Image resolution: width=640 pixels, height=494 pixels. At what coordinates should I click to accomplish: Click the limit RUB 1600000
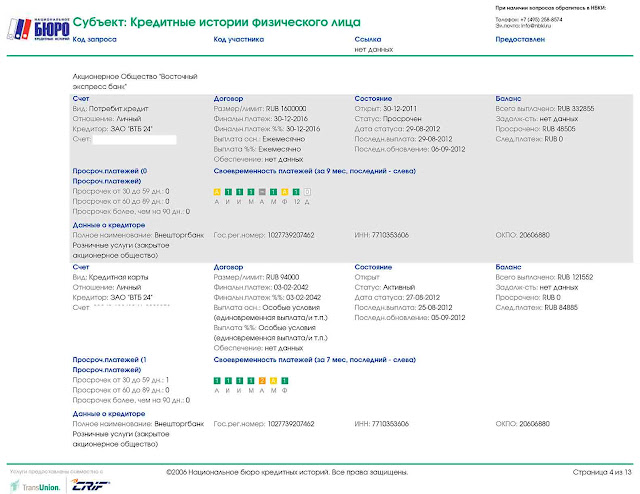(x=286, y=109)
